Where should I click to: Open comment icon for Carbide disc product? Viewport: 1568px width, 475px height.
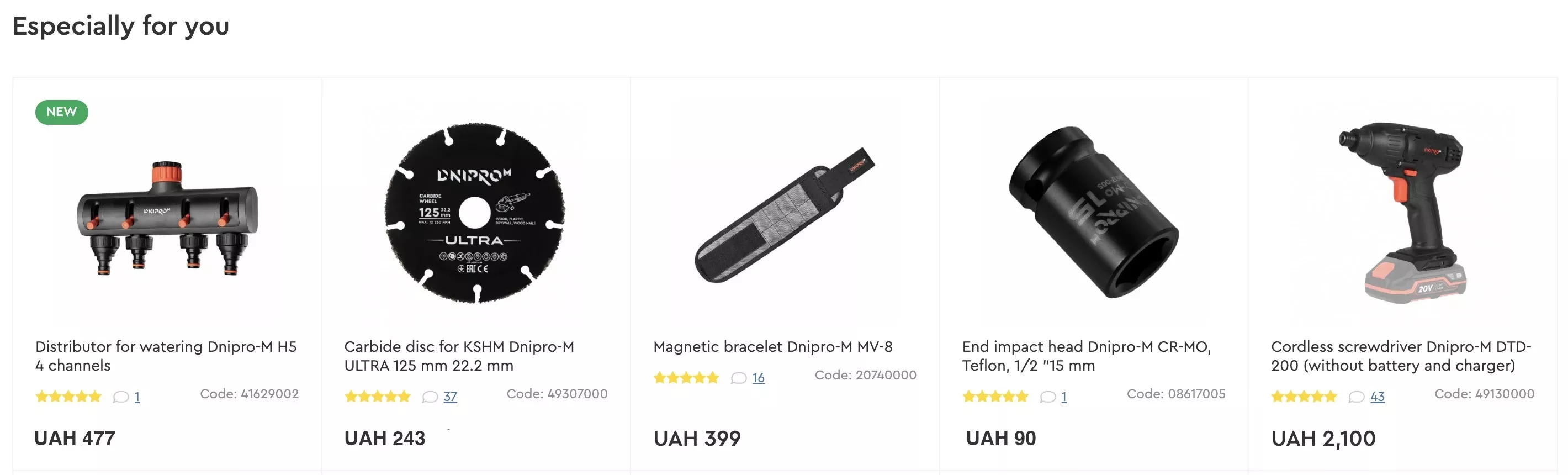click(x=430, y=397)
